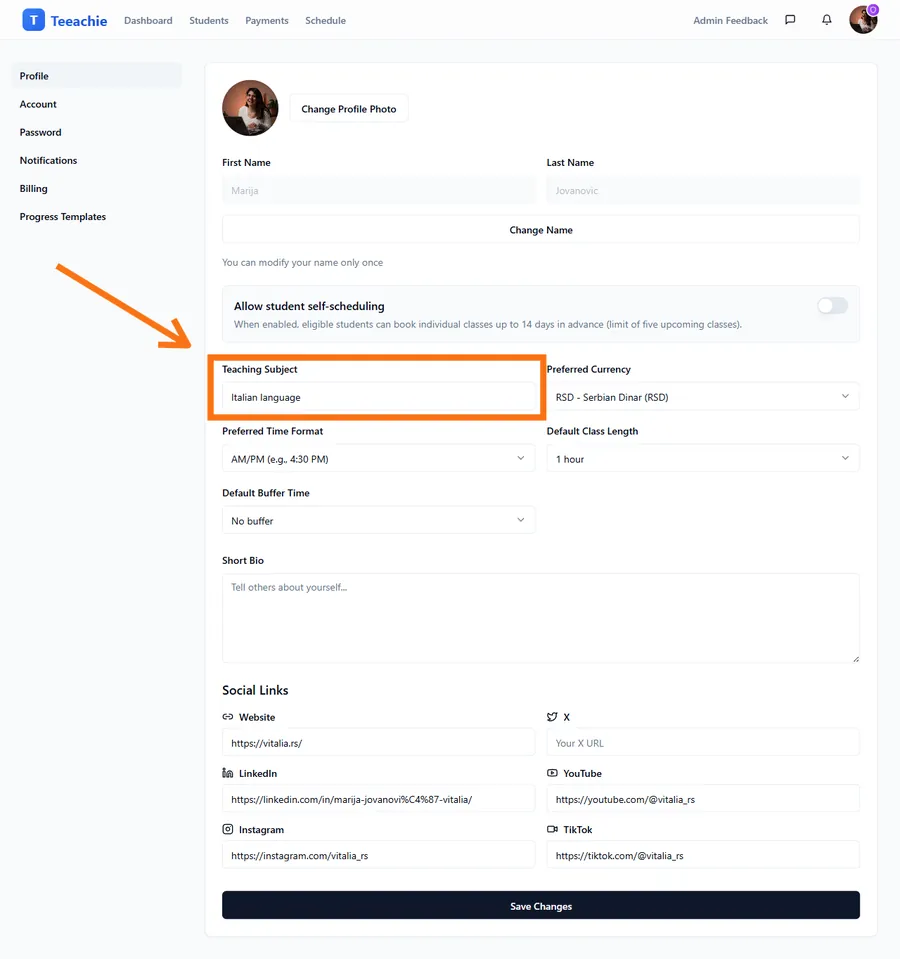
Task: Click the speech bubble feedback icon
Action: click(790, 19)
